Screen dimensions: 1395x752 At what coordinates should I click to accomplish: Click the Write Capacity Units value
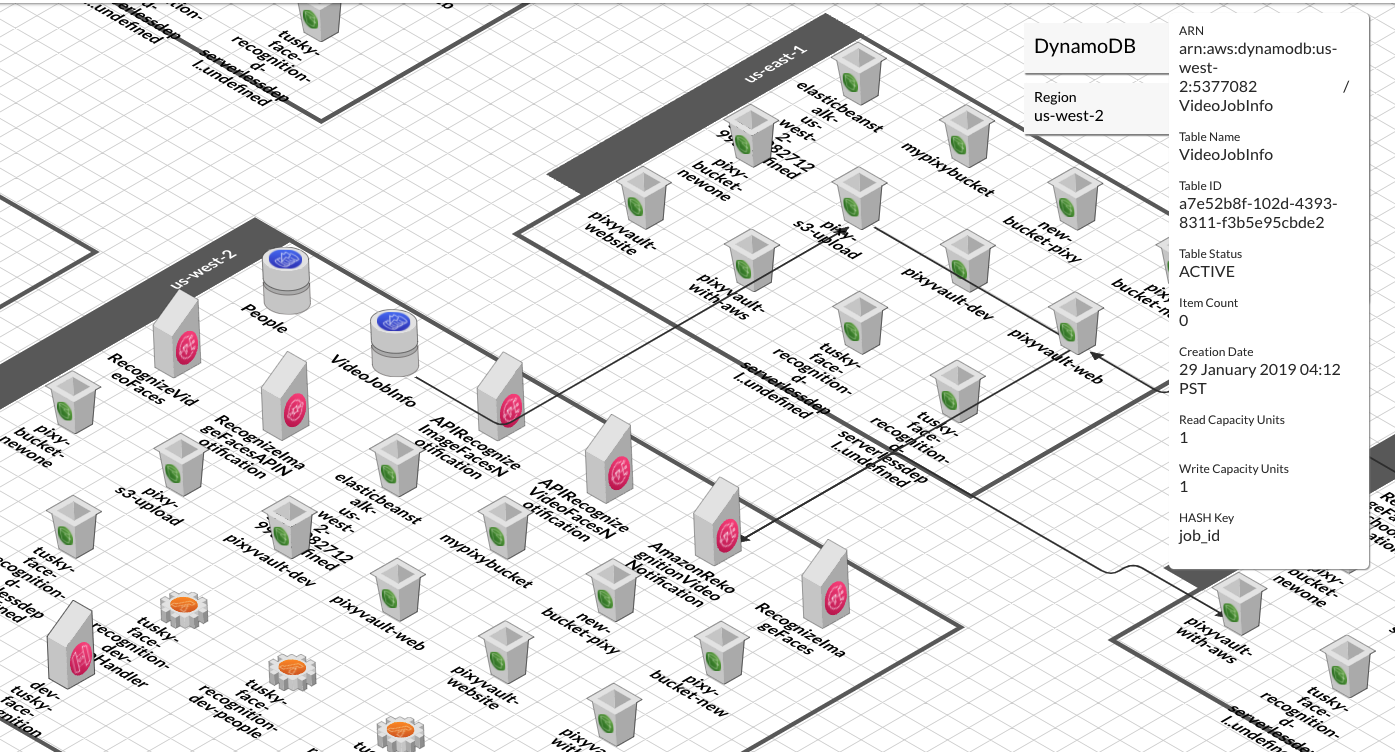point(1184,487)
